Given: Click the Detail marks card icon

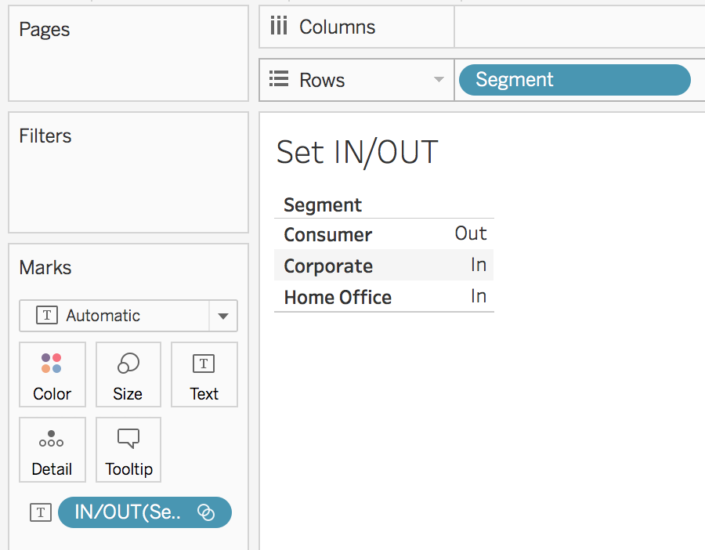Looking at the screenshot, I should pos(52,439).
